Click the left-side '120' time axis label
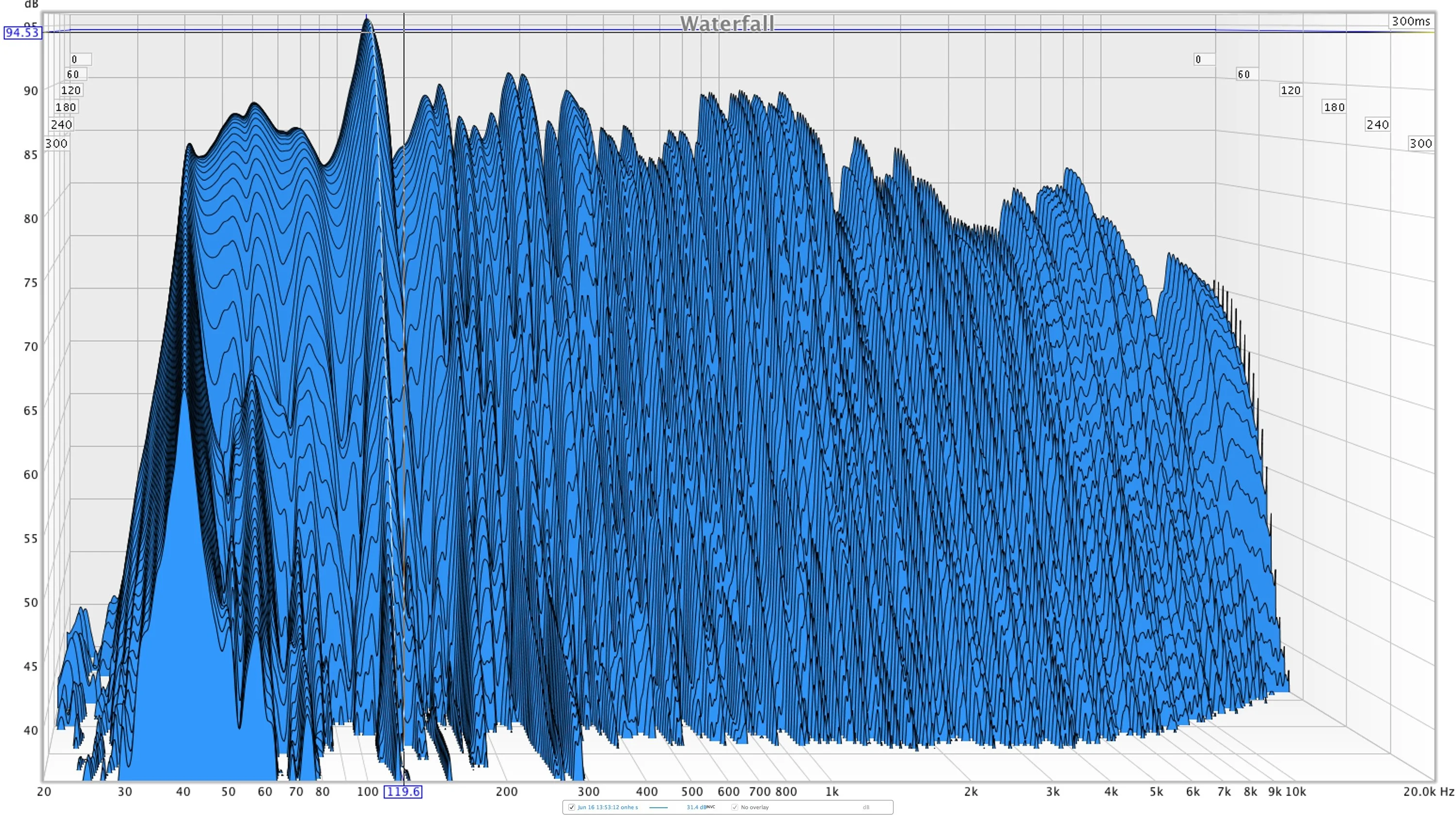 tap(71, 90)
